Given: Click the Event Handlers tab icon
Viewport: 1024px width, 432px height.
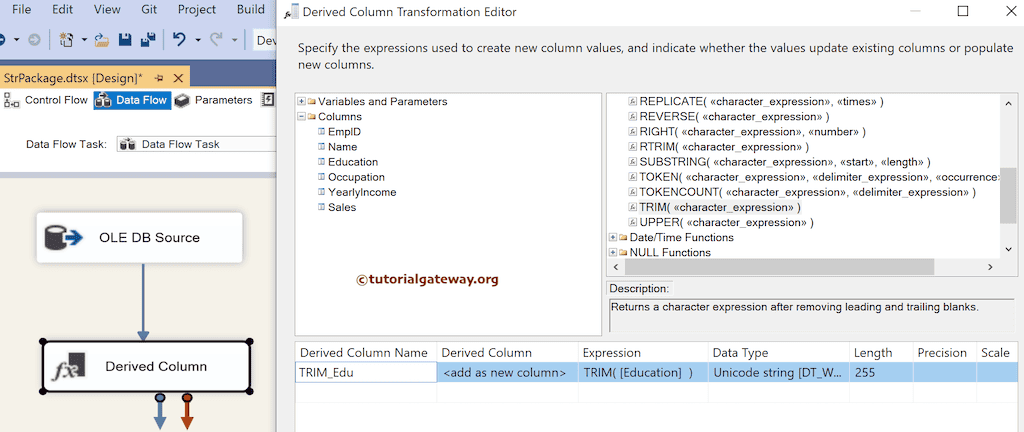Looking at the screenshot, I should [268, 100].
